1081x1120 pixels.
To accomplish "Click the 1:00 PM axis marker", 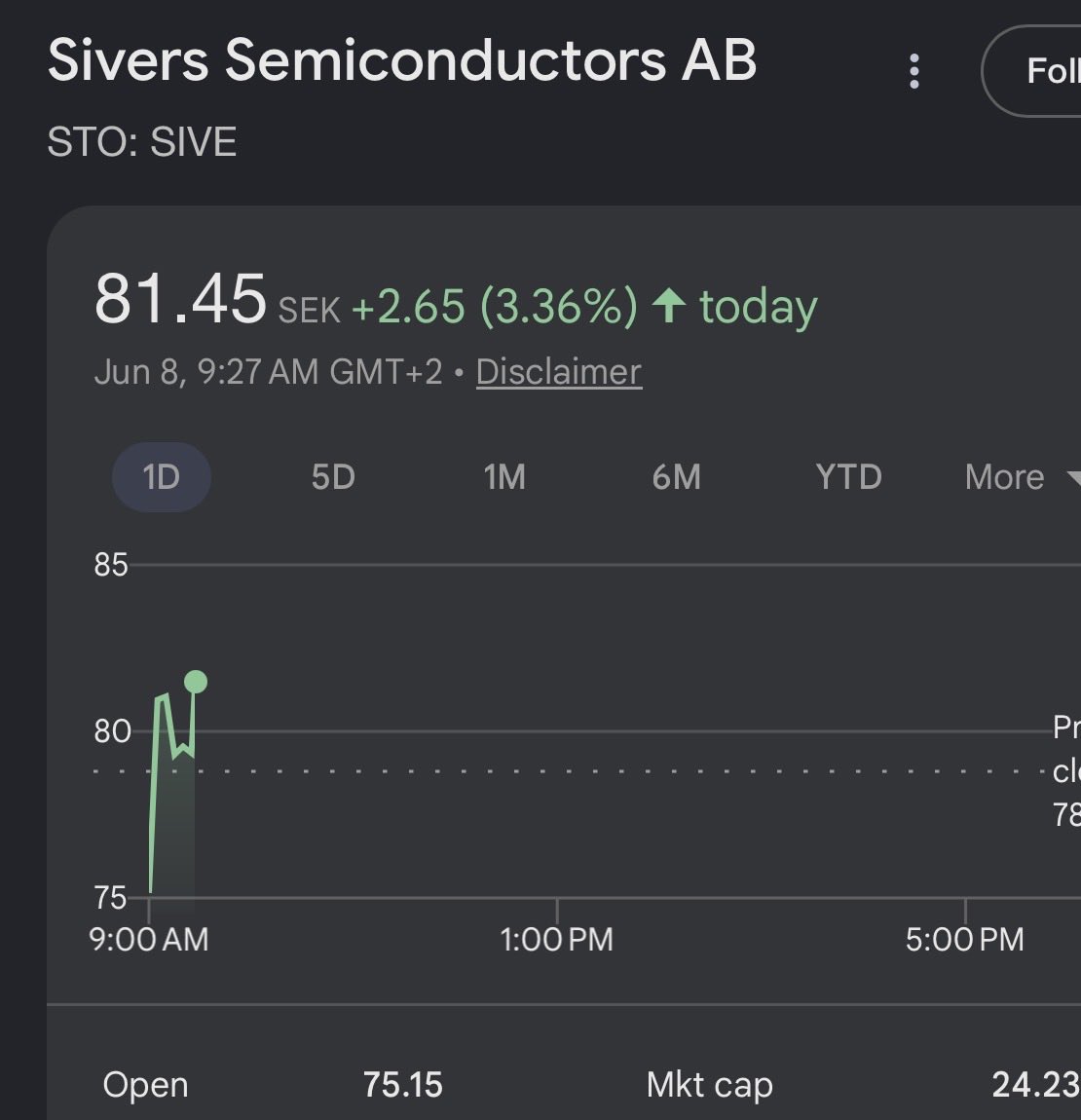I will [557, 939].
